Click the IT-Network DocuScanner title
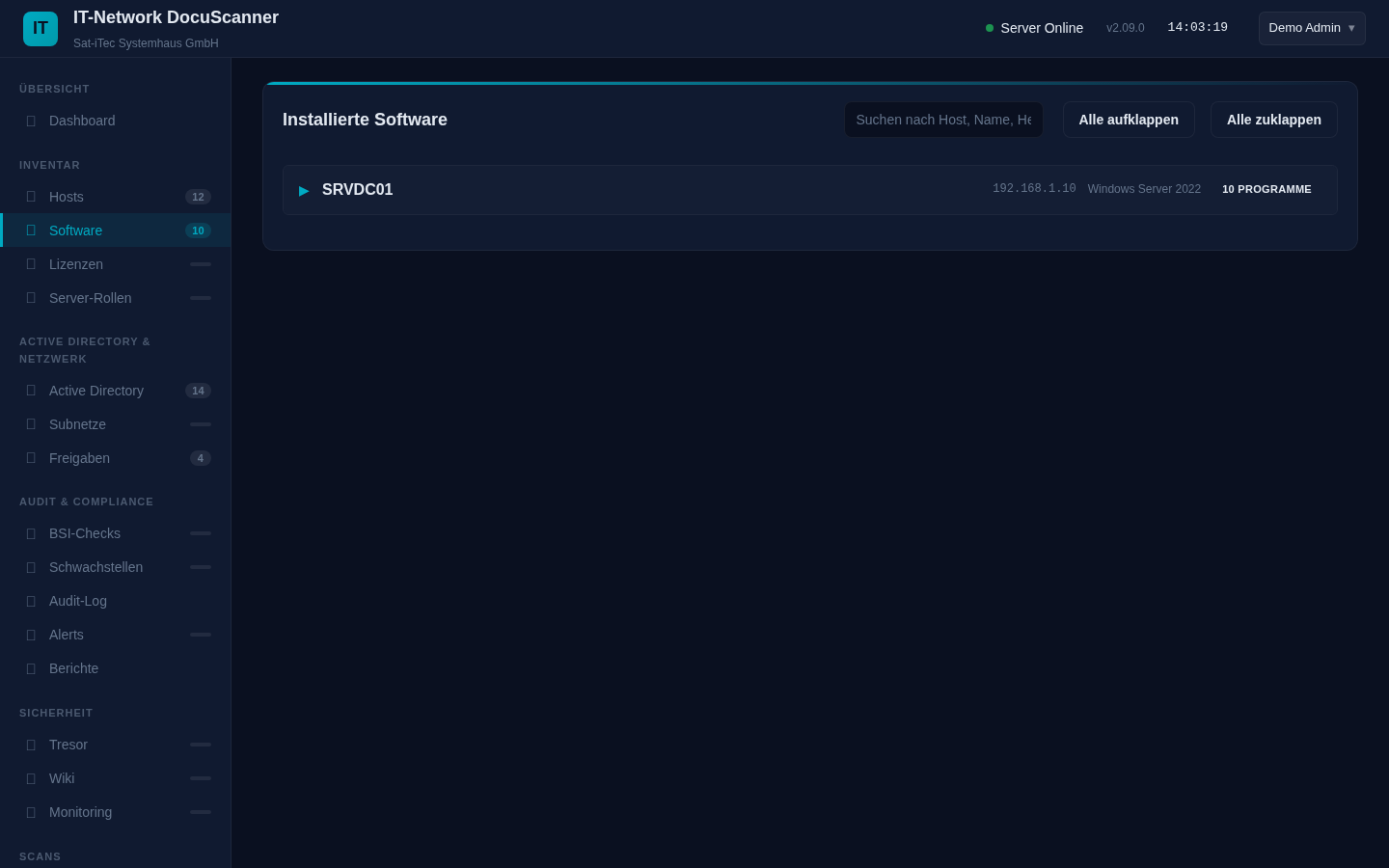 [x=176, y=17]
